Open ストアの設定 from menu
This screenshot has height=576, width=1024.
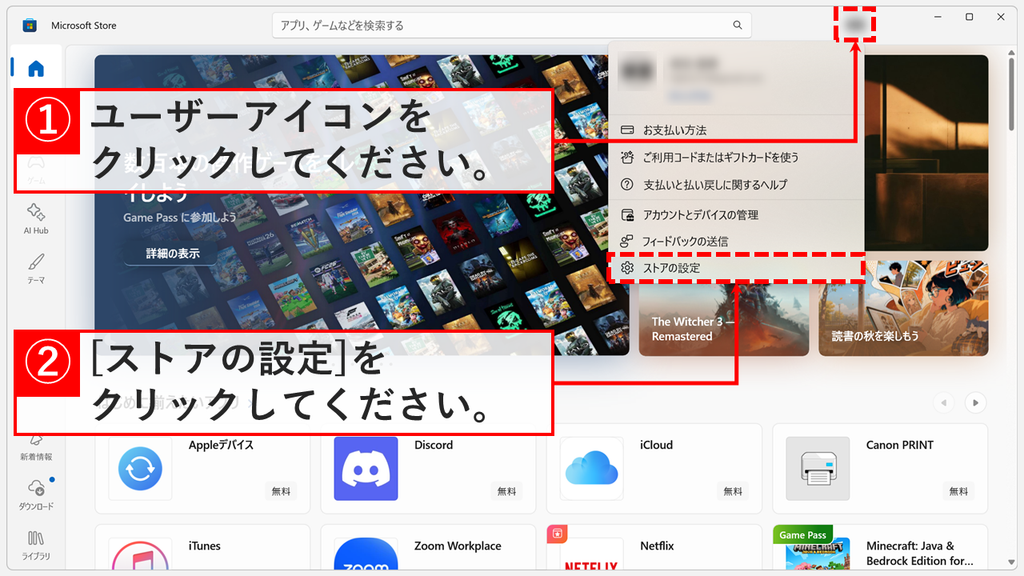click(736, 268)
